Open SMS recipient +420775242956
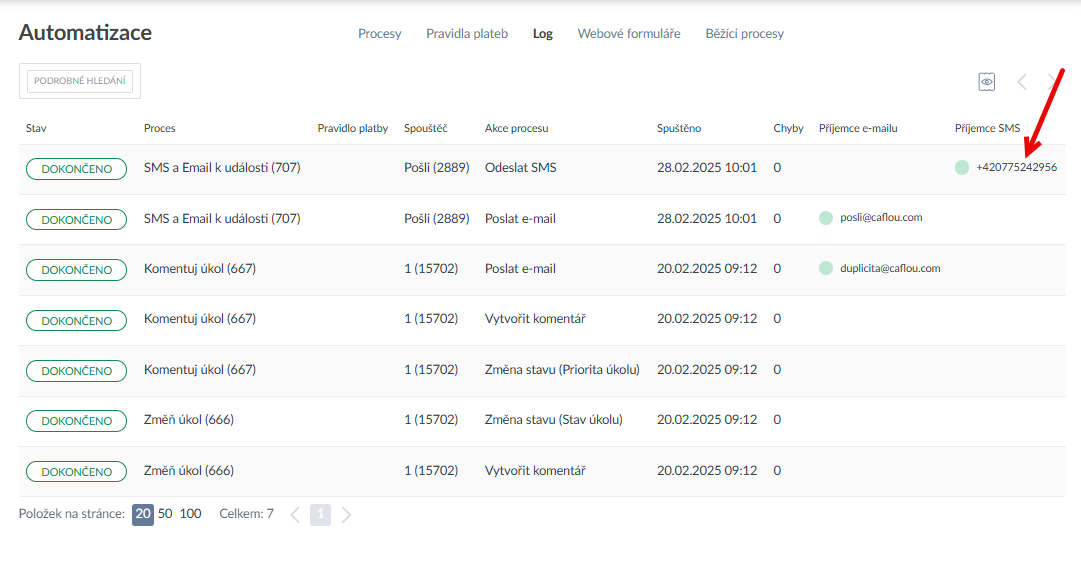1081x567 pixels. coord(1016,168)
